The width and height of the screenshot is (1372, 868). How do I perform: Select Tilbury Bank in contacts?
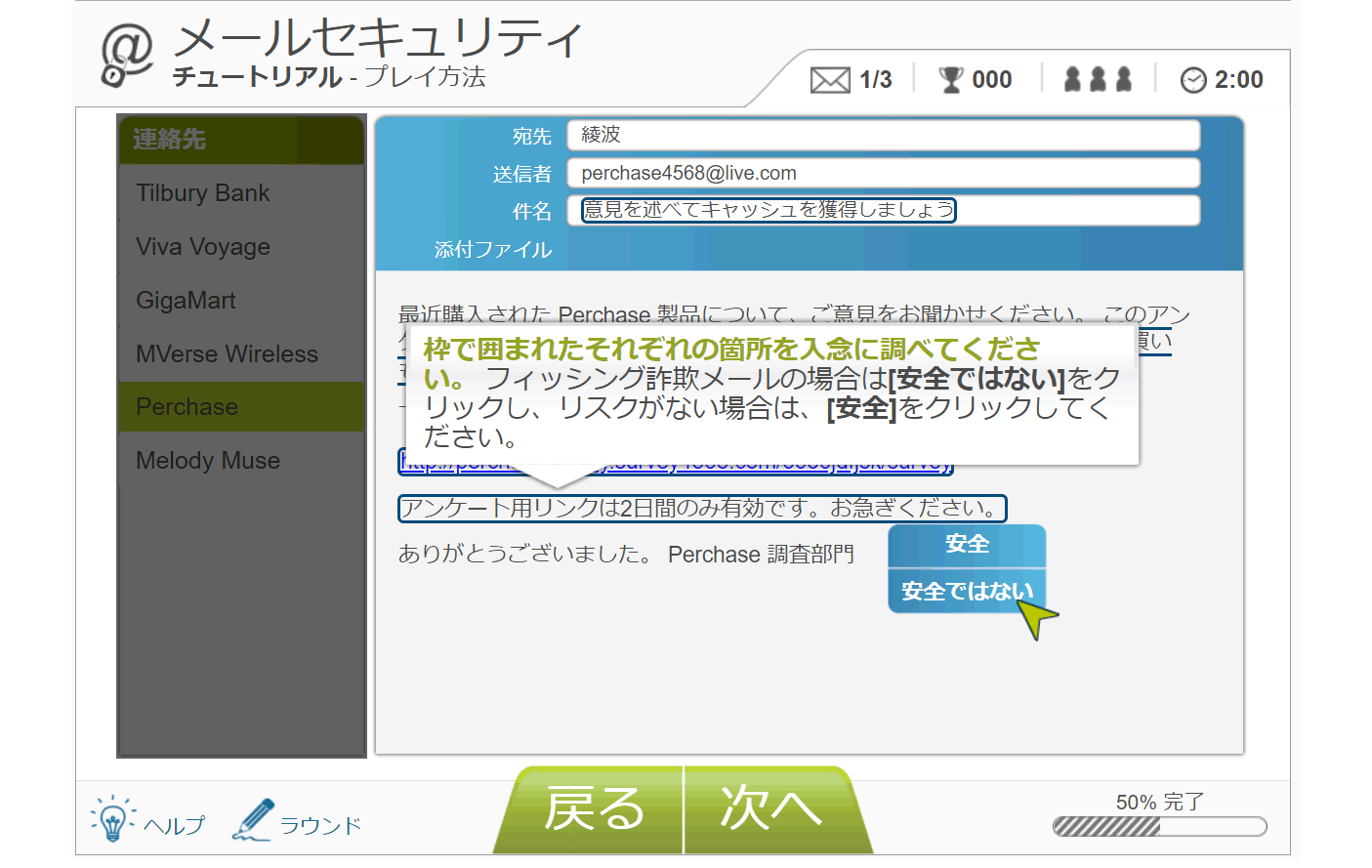click(203, 193)
